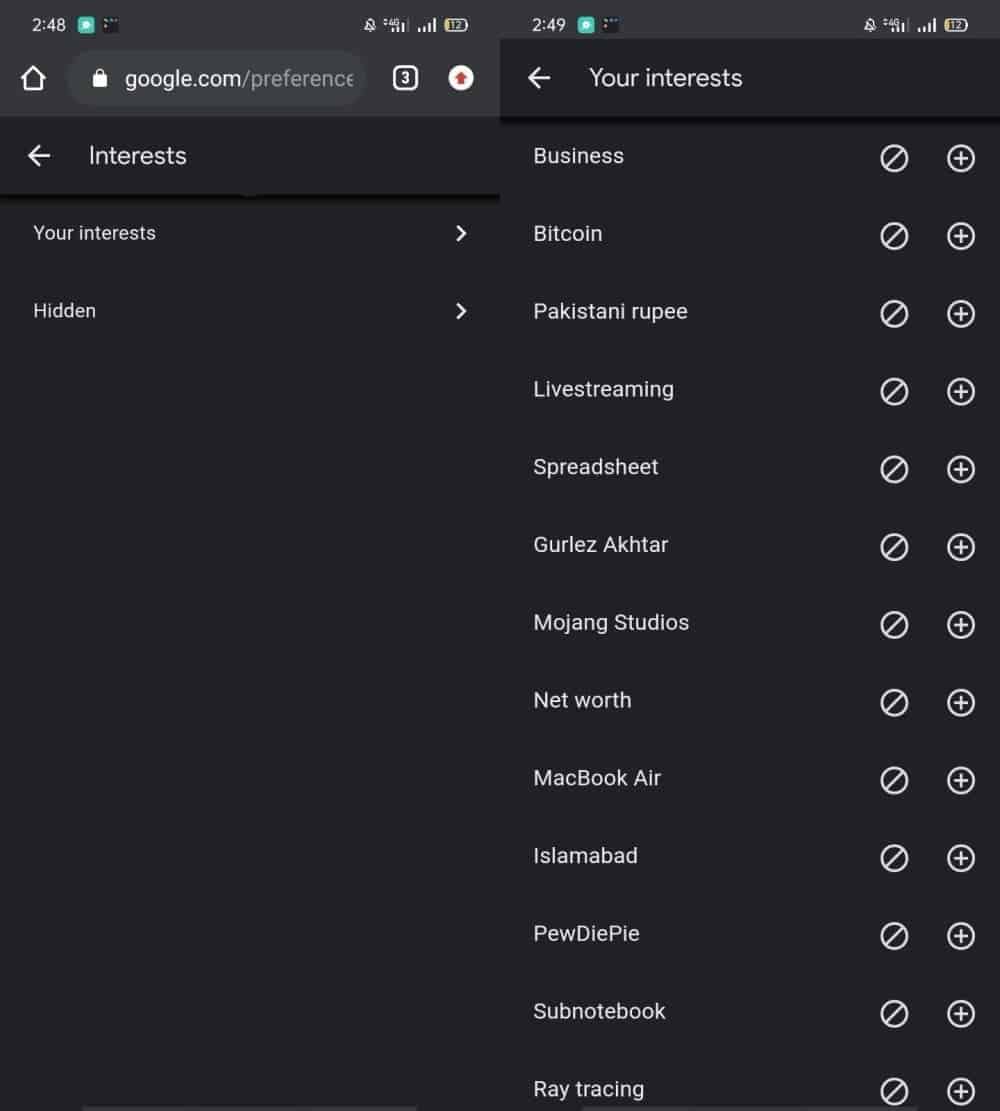Screen dimensions: 1000x1111
Task: Follow Mojang Studios with plus icon
Action: click(x=960, y=625)
